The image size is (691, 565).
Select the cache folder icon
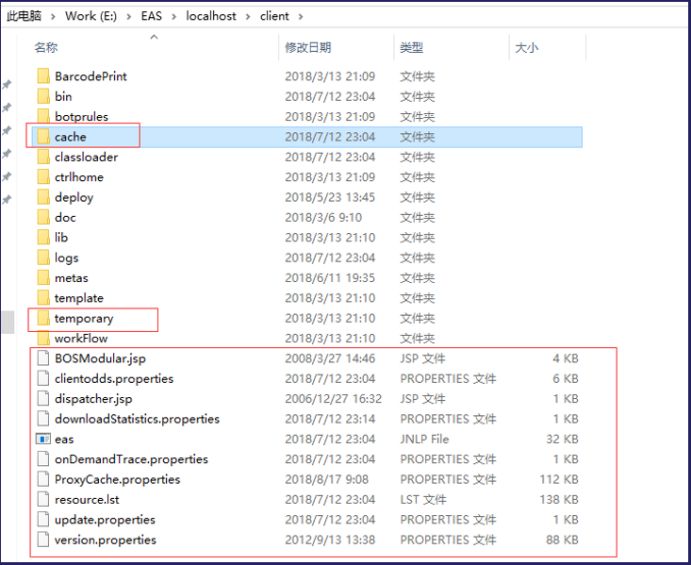click(x=43, y=137)
